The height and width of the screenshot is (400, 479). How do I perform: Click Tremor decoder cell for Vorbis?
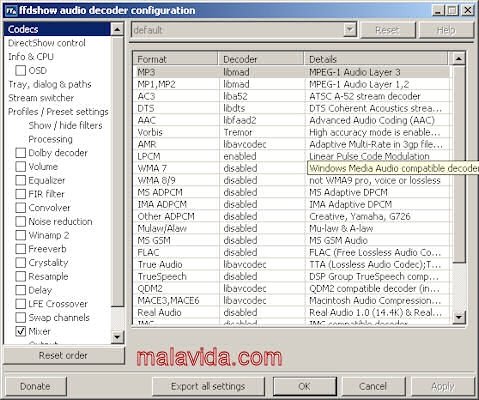click(x=262, y=132)
